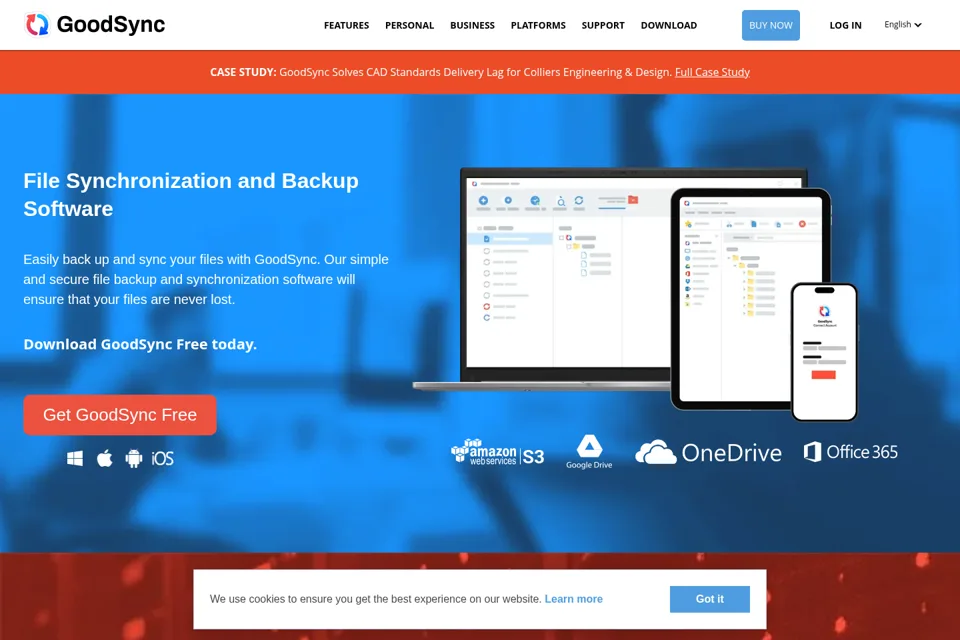This screenshot has width=960, height=640.
Task: Click the 'Download GoodSync Free today.' text
Action: click(x=140, y=344)
